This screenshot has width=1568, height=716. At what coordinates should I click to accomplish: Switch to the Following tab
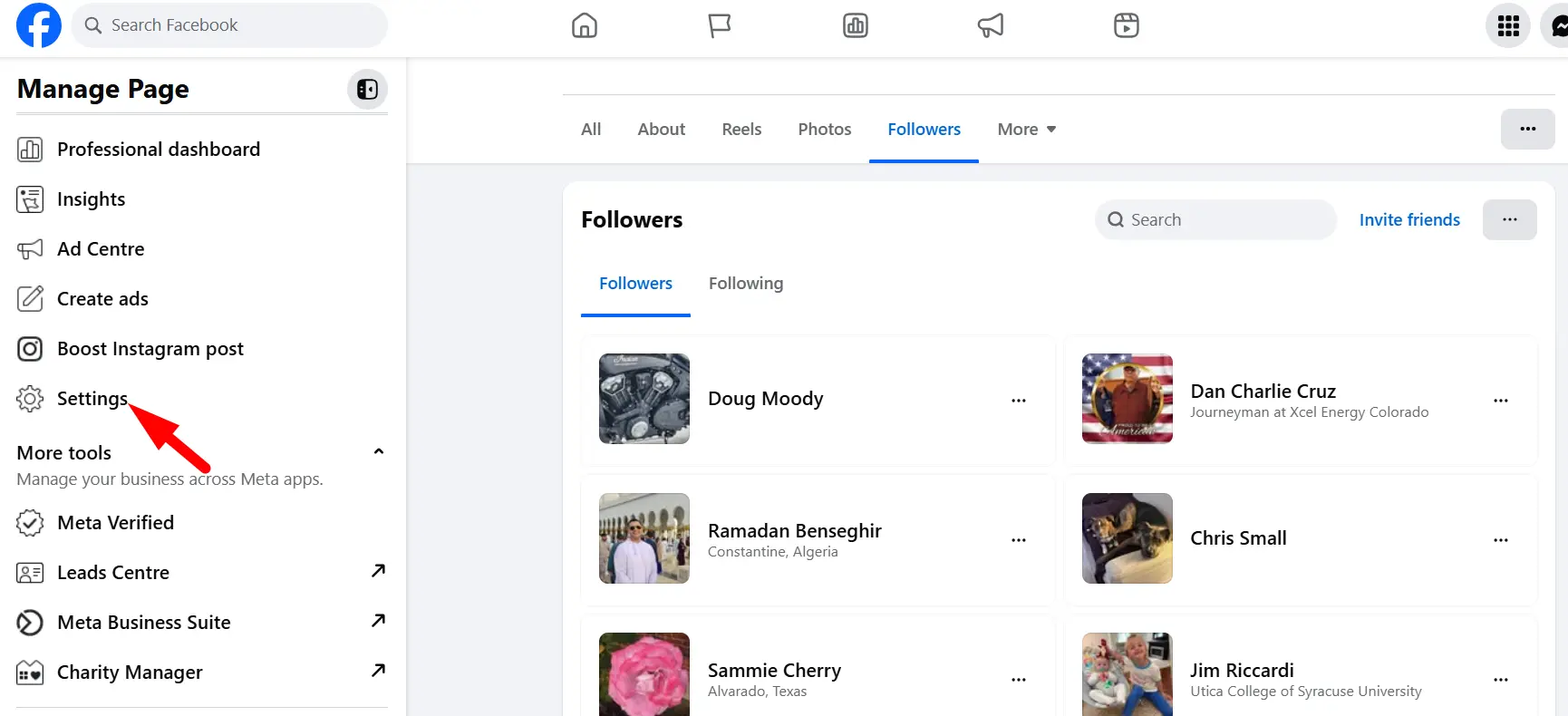click(746, 284)
